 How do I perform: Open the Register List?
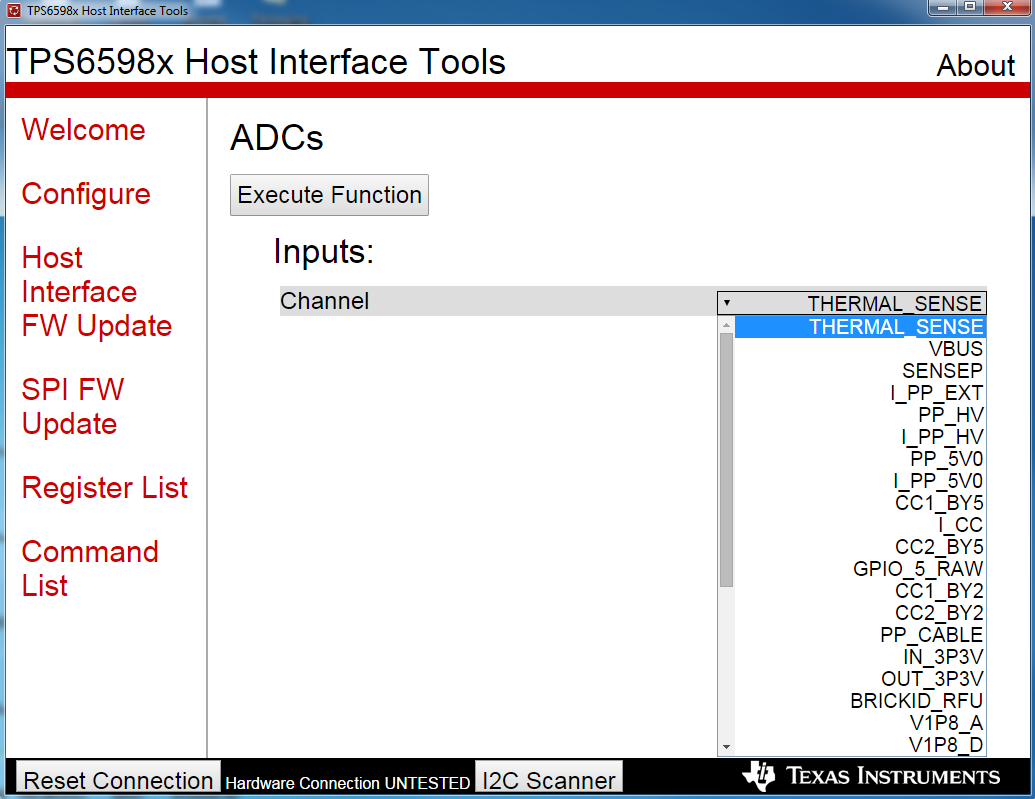point(104,488)
